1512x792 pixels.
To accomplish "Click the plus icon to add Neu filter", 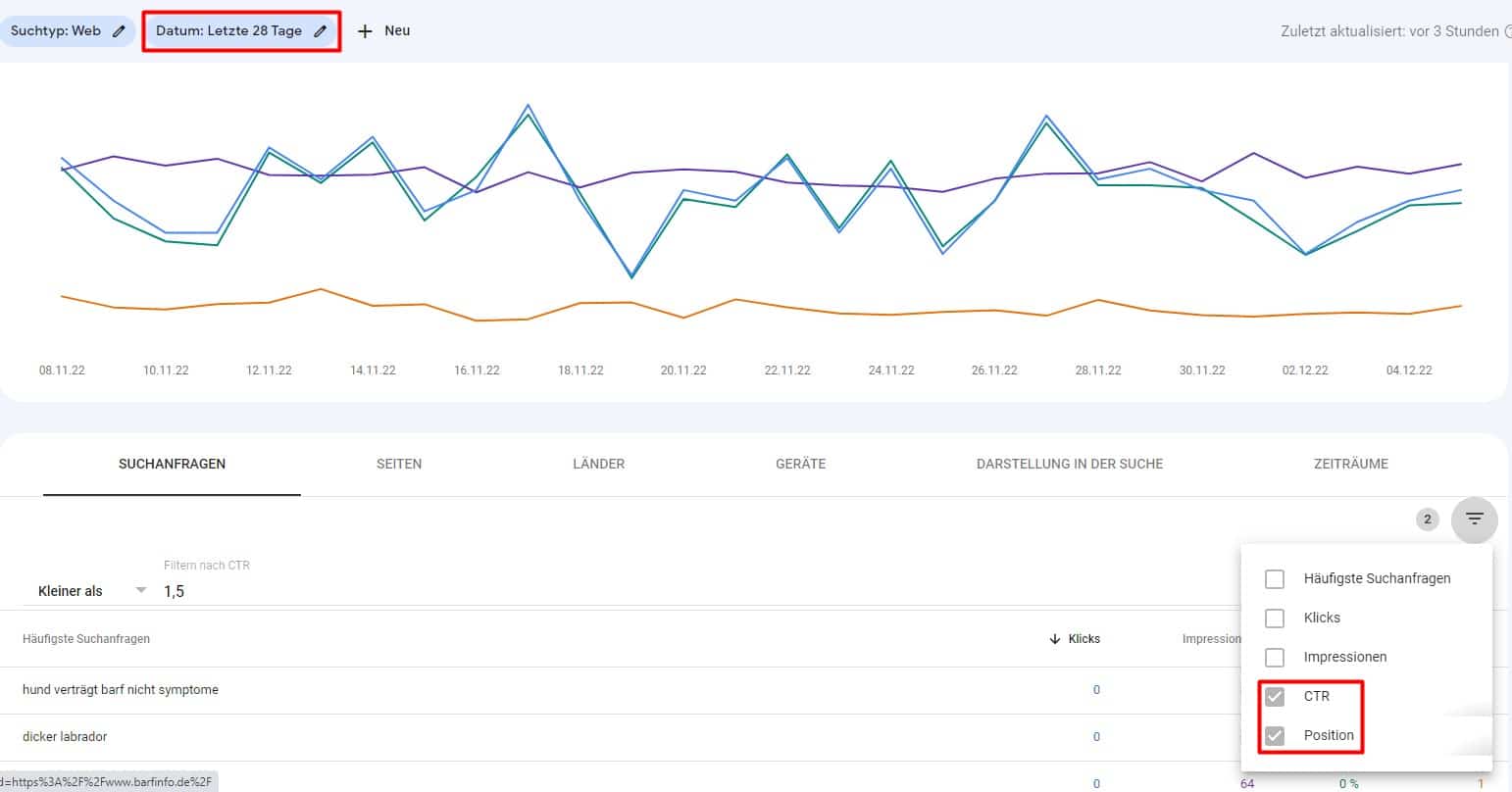I will (x=365, y=31).
